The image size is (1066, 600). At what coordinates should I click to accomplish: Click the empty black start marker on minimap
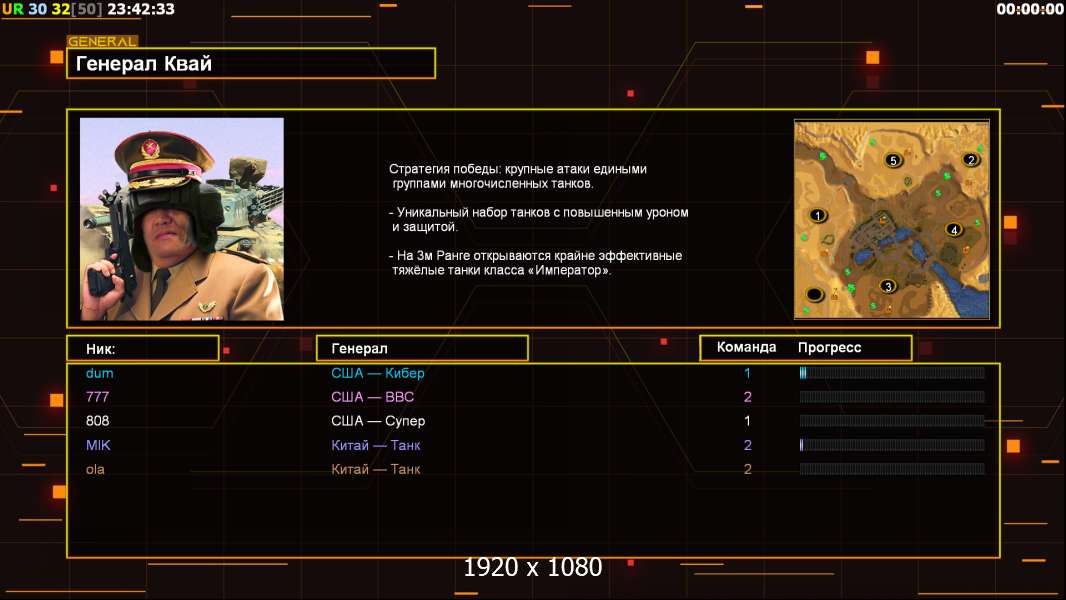815,294
